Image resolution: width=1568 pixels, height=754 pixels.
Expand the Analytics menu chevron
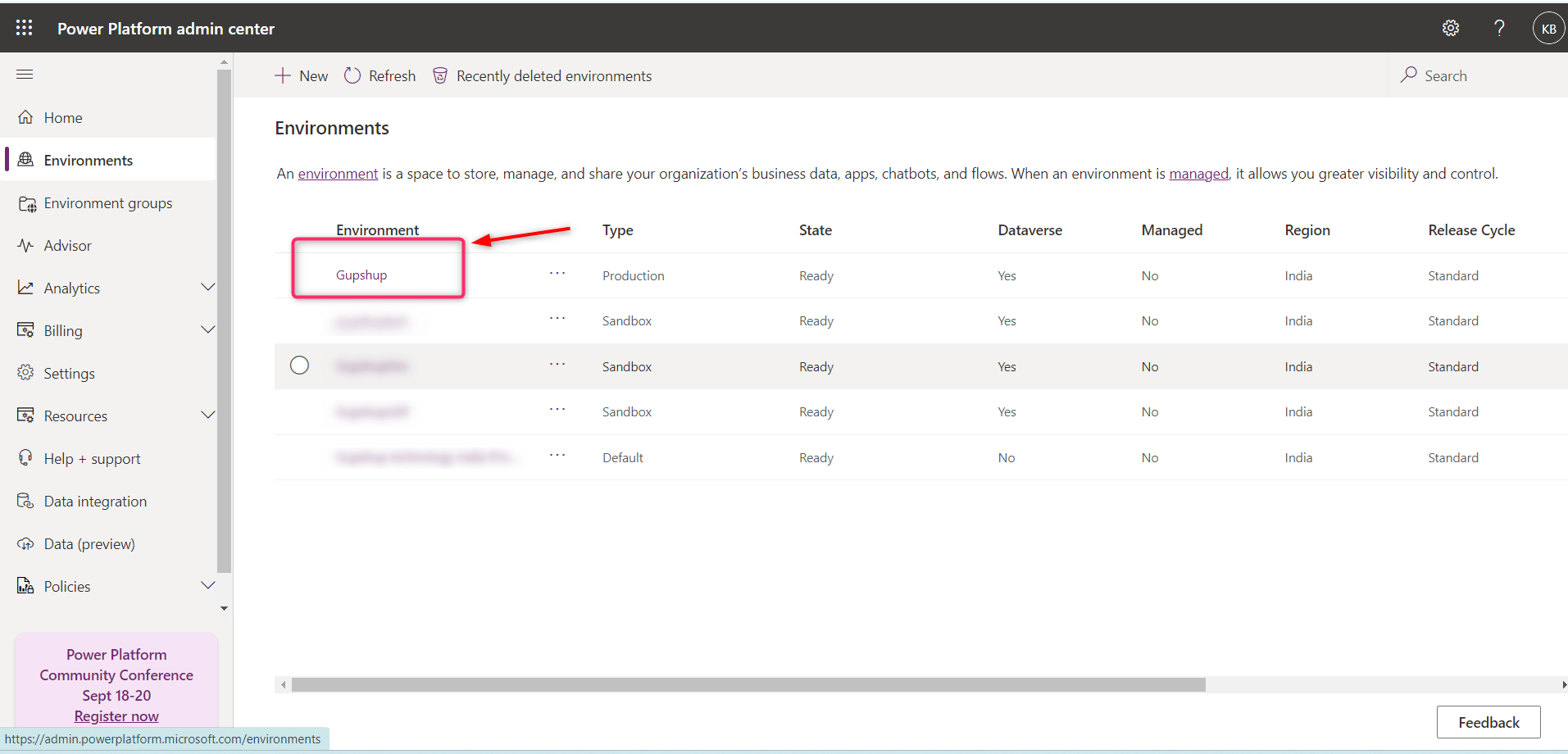click(x=208, y=287)
